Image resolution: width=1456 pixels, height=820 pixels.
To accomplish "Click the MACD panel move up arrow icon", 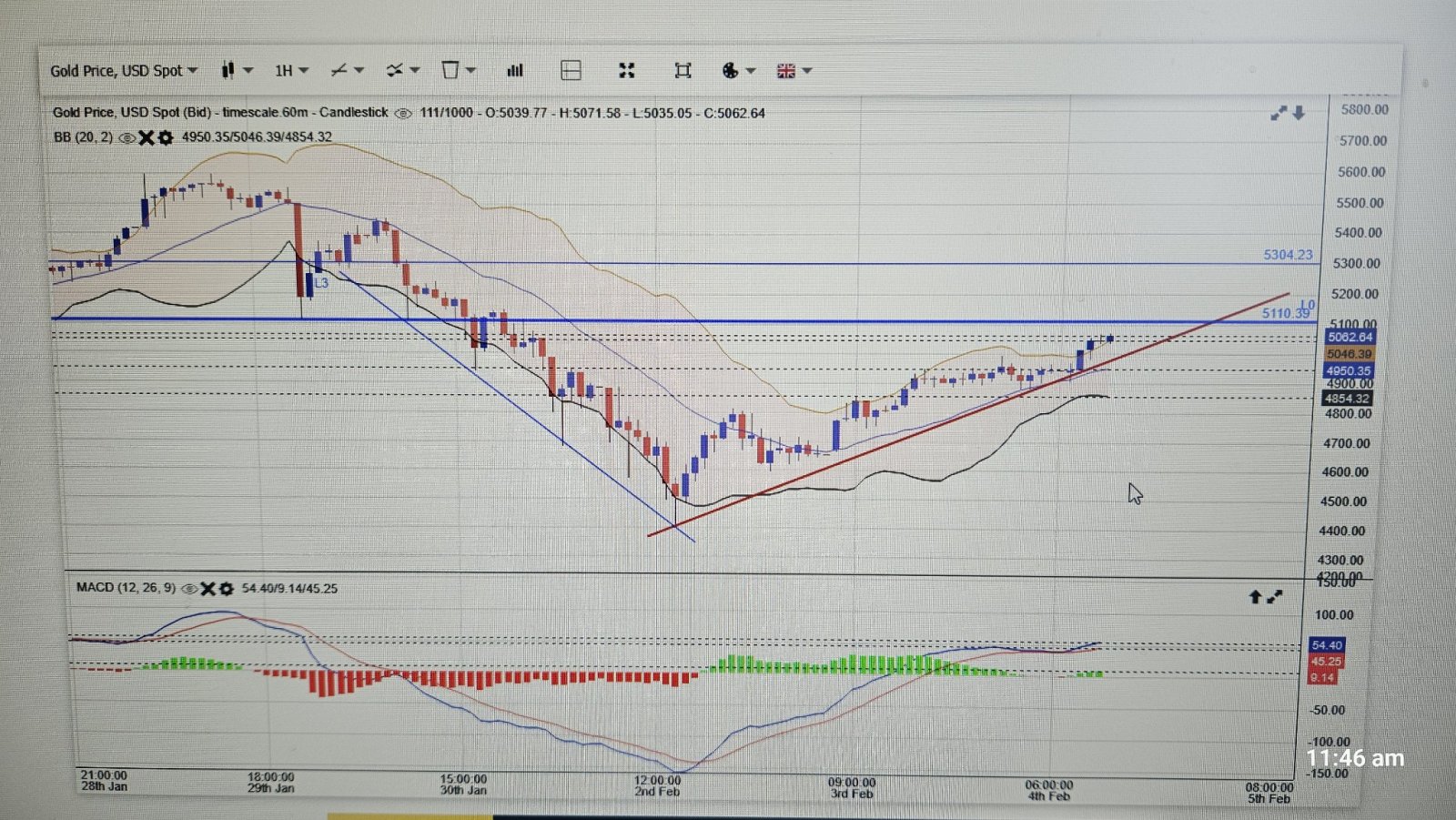I will (1255, 596).
